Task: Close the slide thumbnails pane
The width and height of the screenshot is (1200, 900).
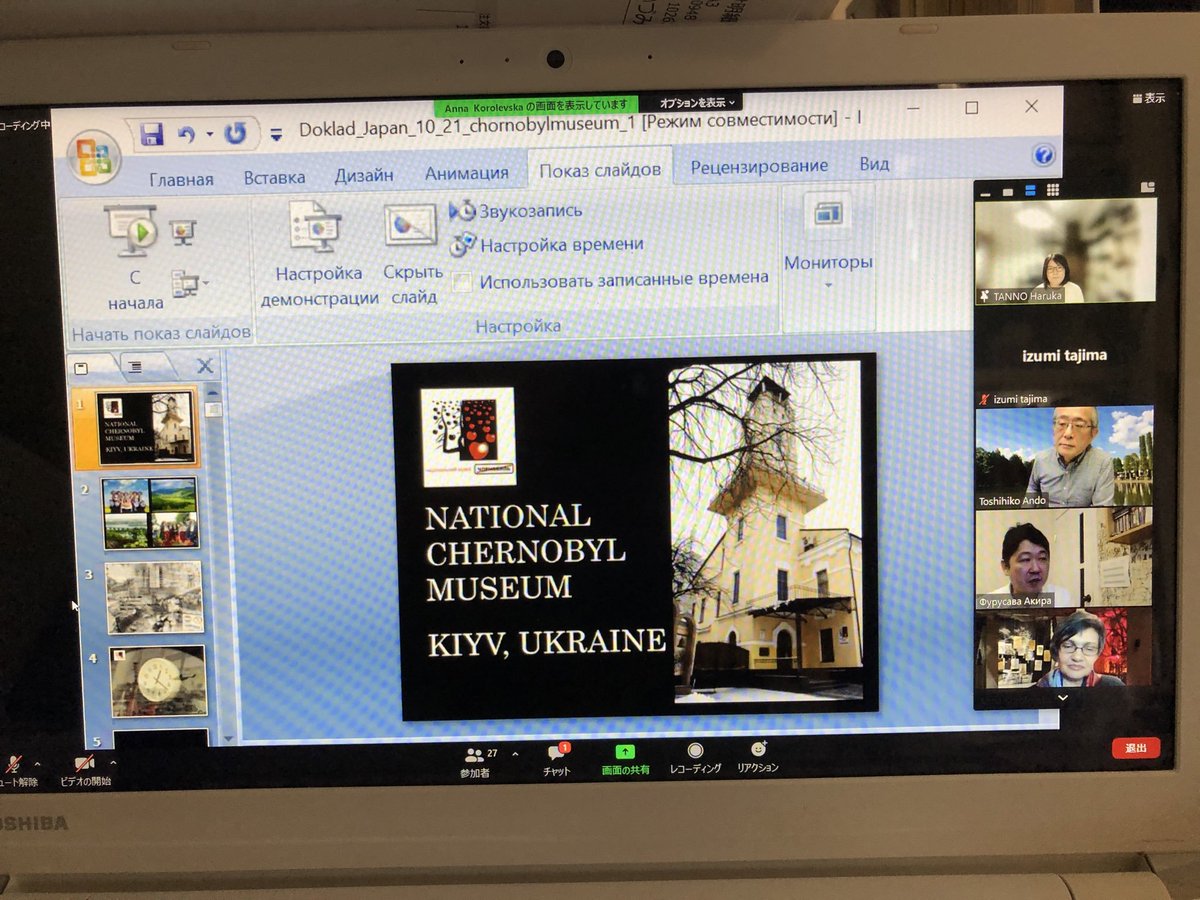Action: [x=205, y=366]
